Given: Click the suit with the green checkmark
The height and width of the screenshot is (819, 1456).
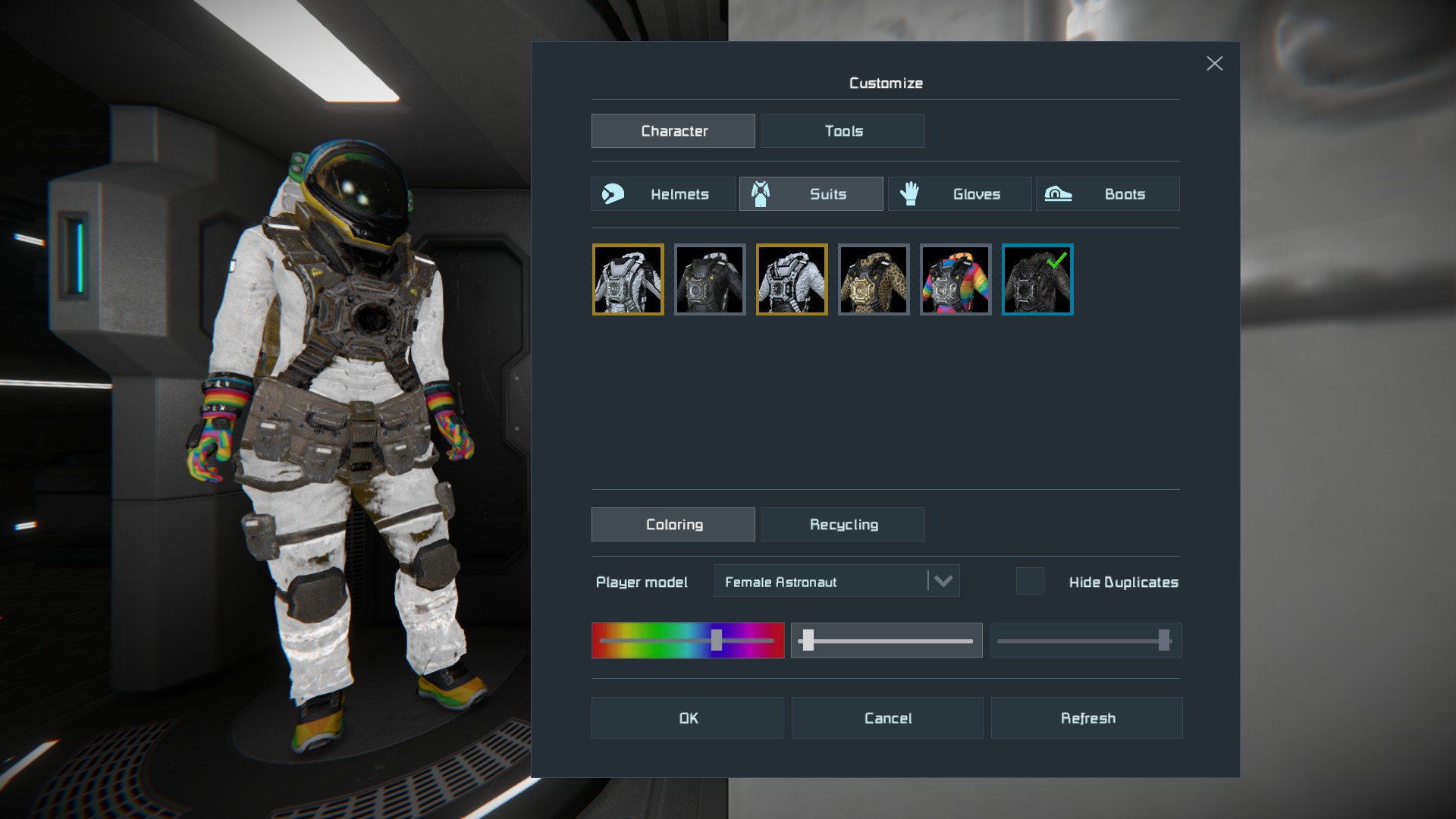Looking at the screenshot, I should coord(1037,279).
